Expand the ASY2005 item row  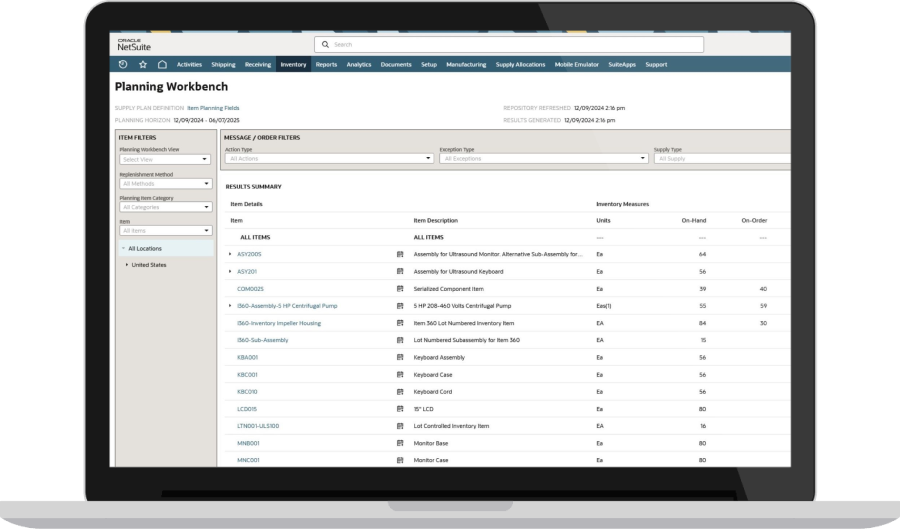230,254
